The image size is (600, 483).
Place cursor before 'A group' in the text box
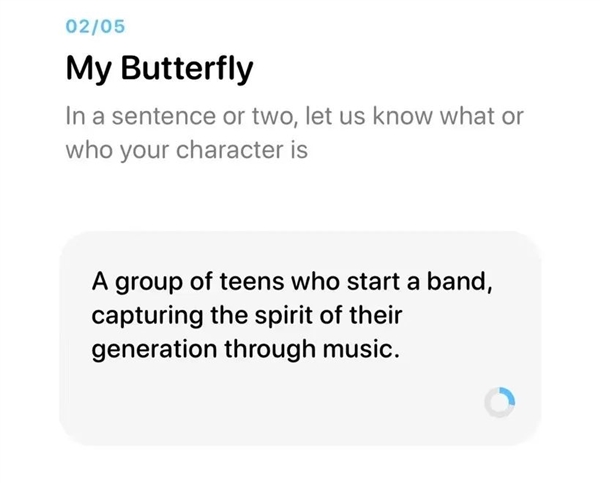tap(91, 281)
